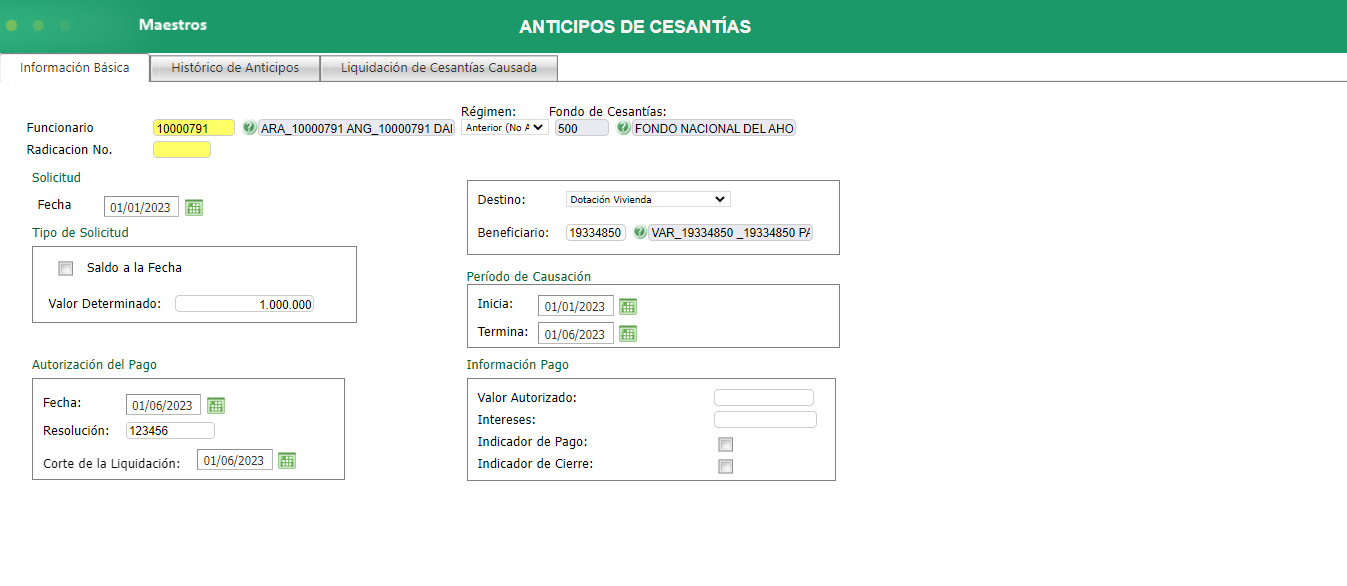
Task: Click the Maestros menu in the header
Action: (172, 25)
